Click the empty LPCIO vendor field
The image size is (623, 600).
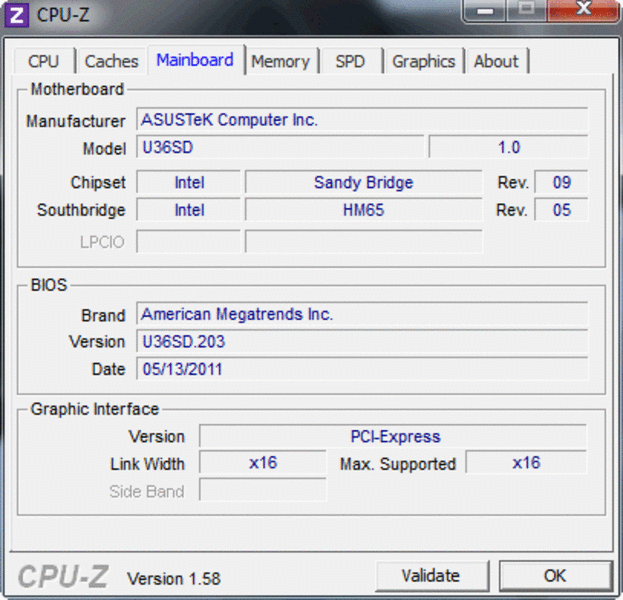[189, 241]
